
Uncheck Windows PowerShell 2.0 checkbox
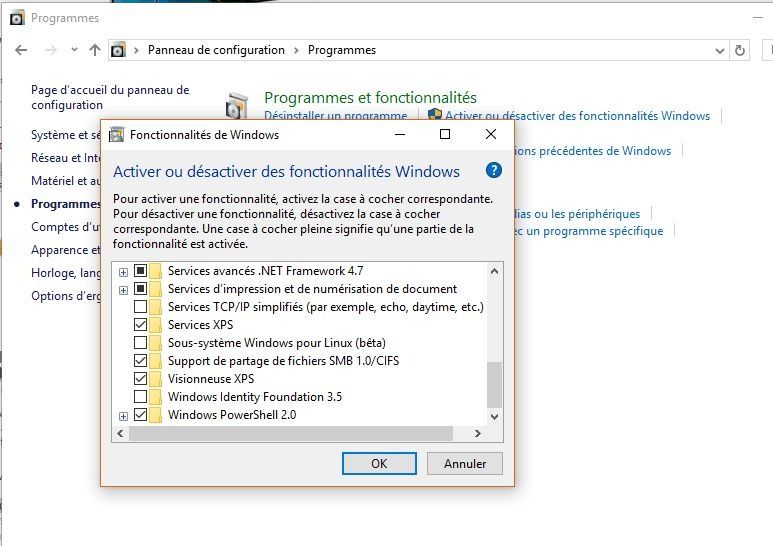click(x=141, y=414)
